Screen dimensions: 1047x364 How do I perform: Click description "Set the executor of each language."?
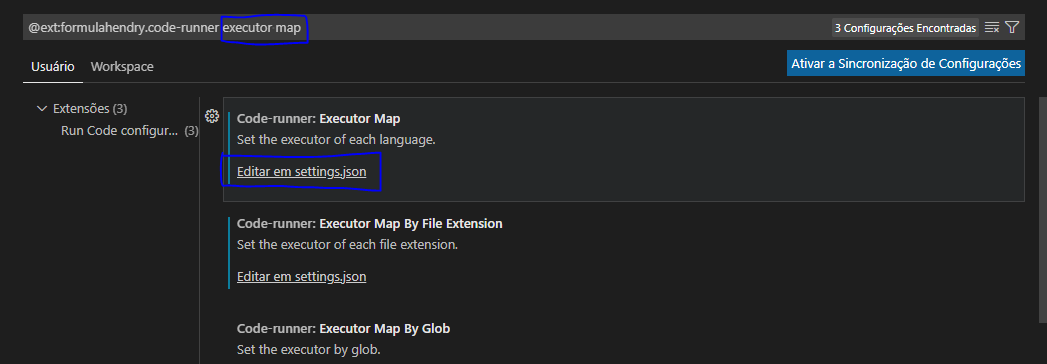pos(336,140)
